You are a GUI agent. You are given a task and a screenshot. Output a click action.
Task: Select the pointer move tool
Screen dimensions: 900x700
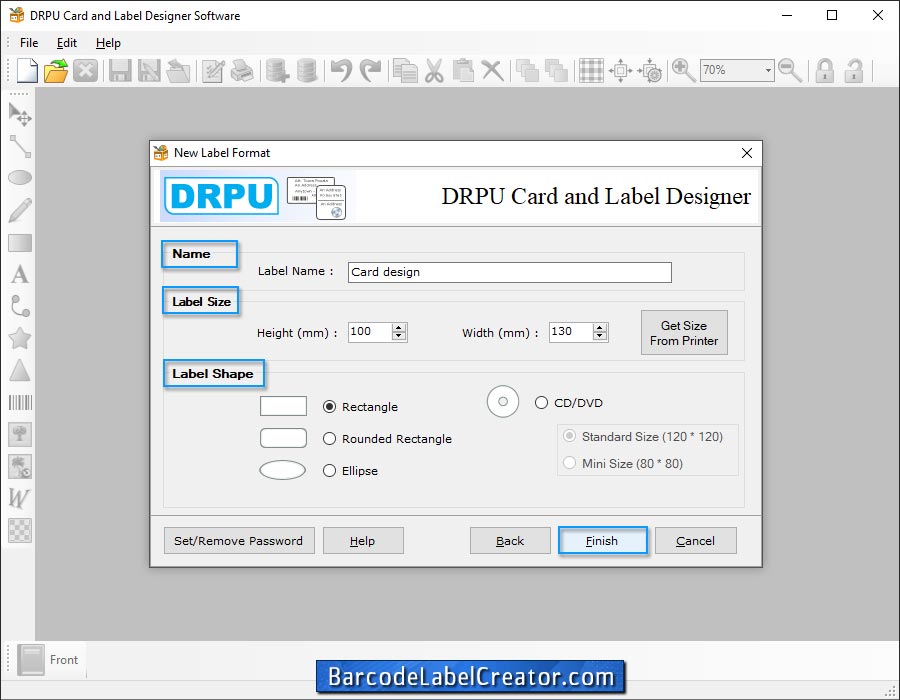click(20, 114)
